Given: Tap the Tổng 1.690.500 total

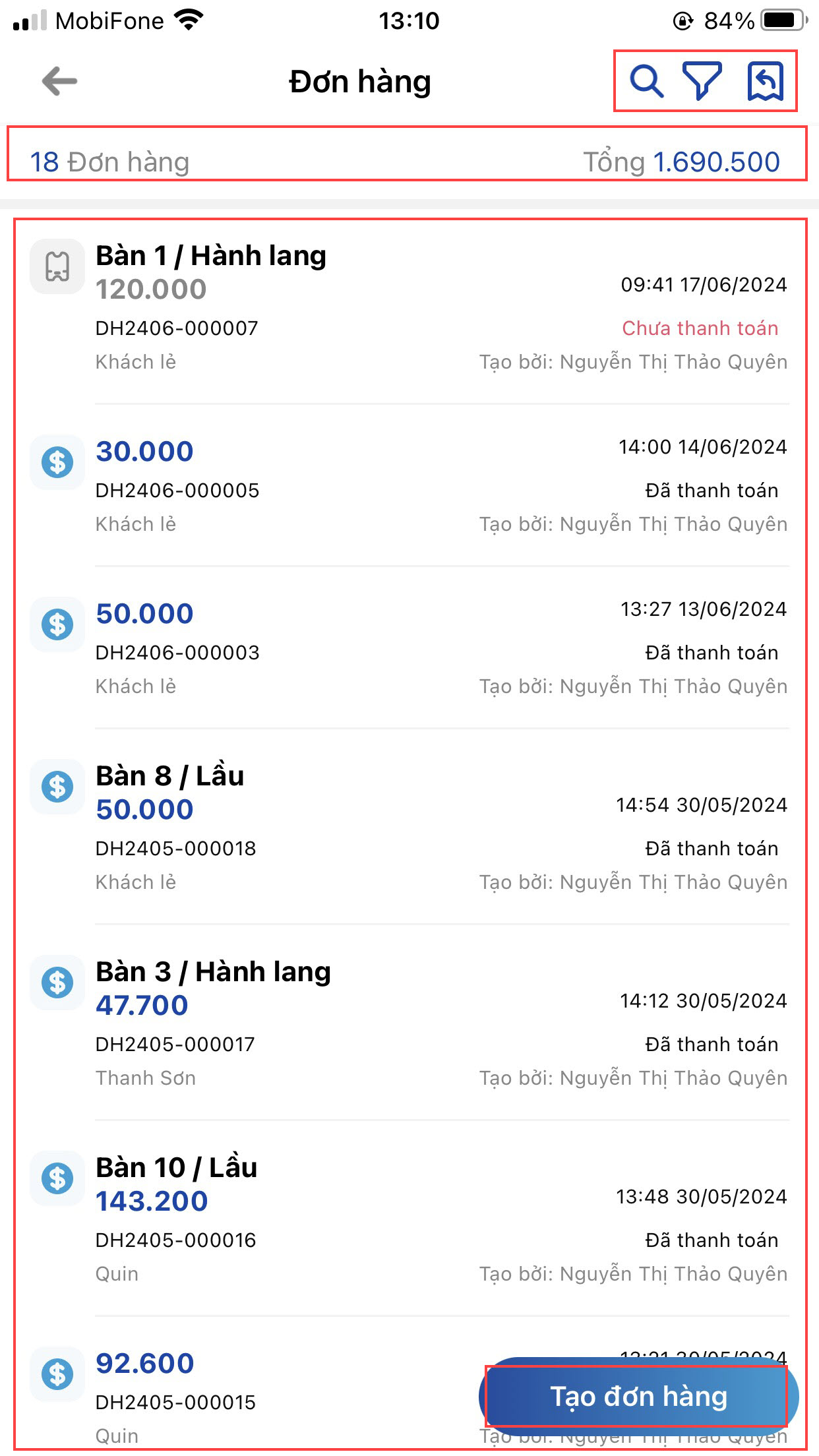Looking at the screenshot, I should (x=681, y=162).
